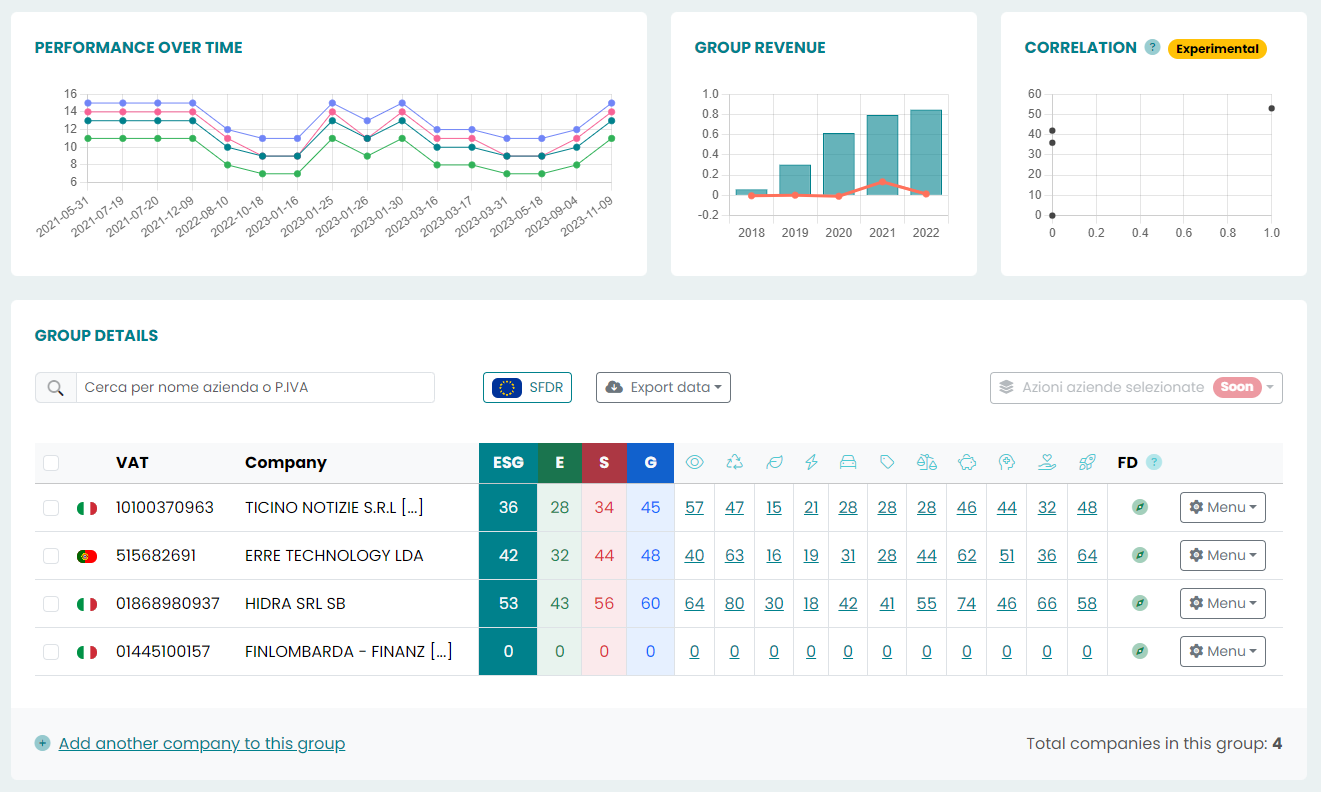Click the question mark next to CORRELATION

point(1152,47)
